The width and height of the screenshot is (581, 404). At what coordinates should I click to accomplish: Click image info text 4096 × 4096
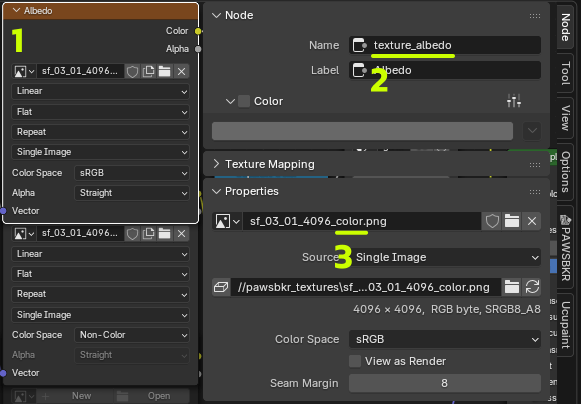pyautogui.click(x=446, y=309)
